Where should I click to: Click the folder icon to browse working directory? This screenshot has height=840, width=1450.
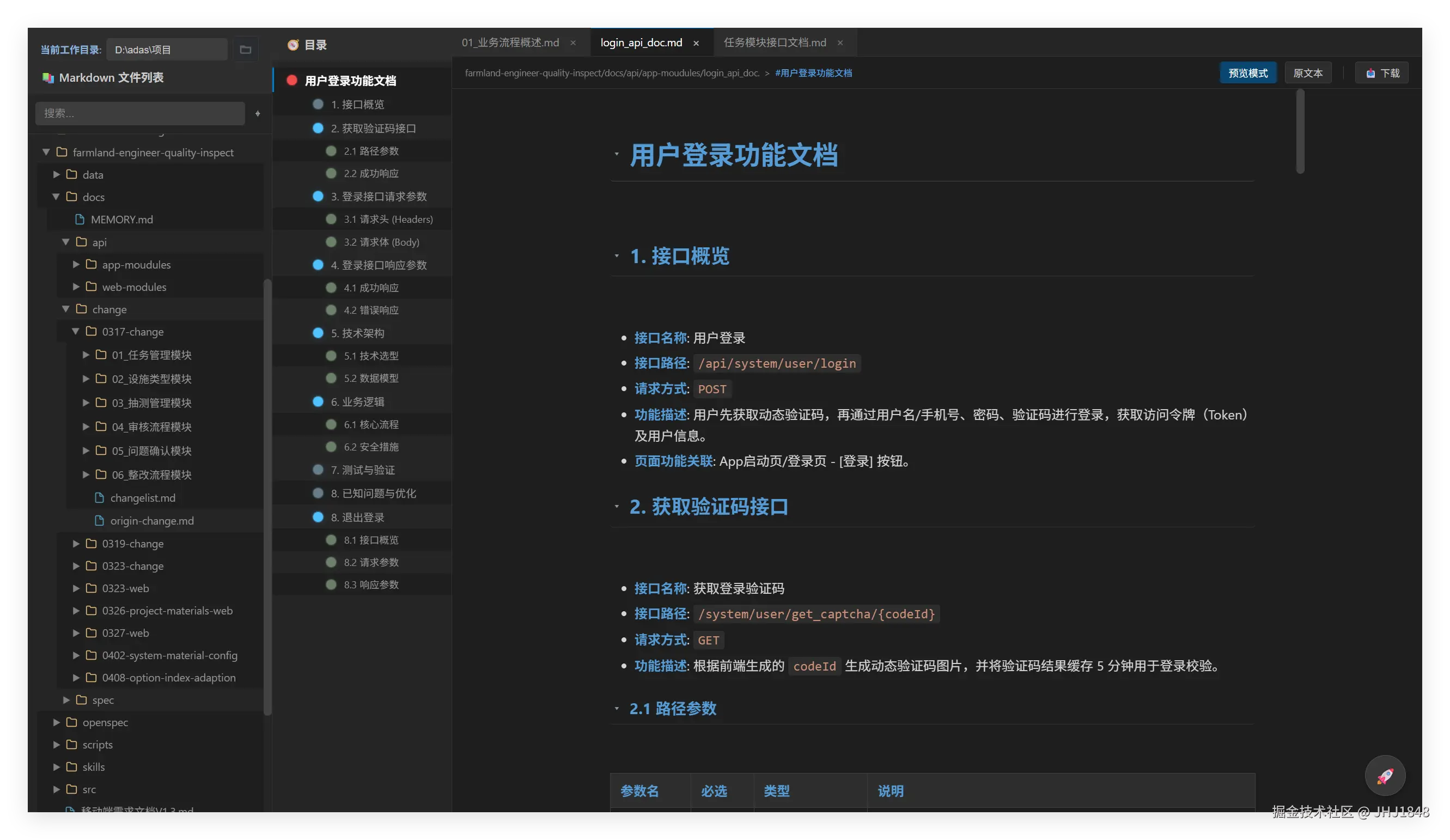point(246,50)
